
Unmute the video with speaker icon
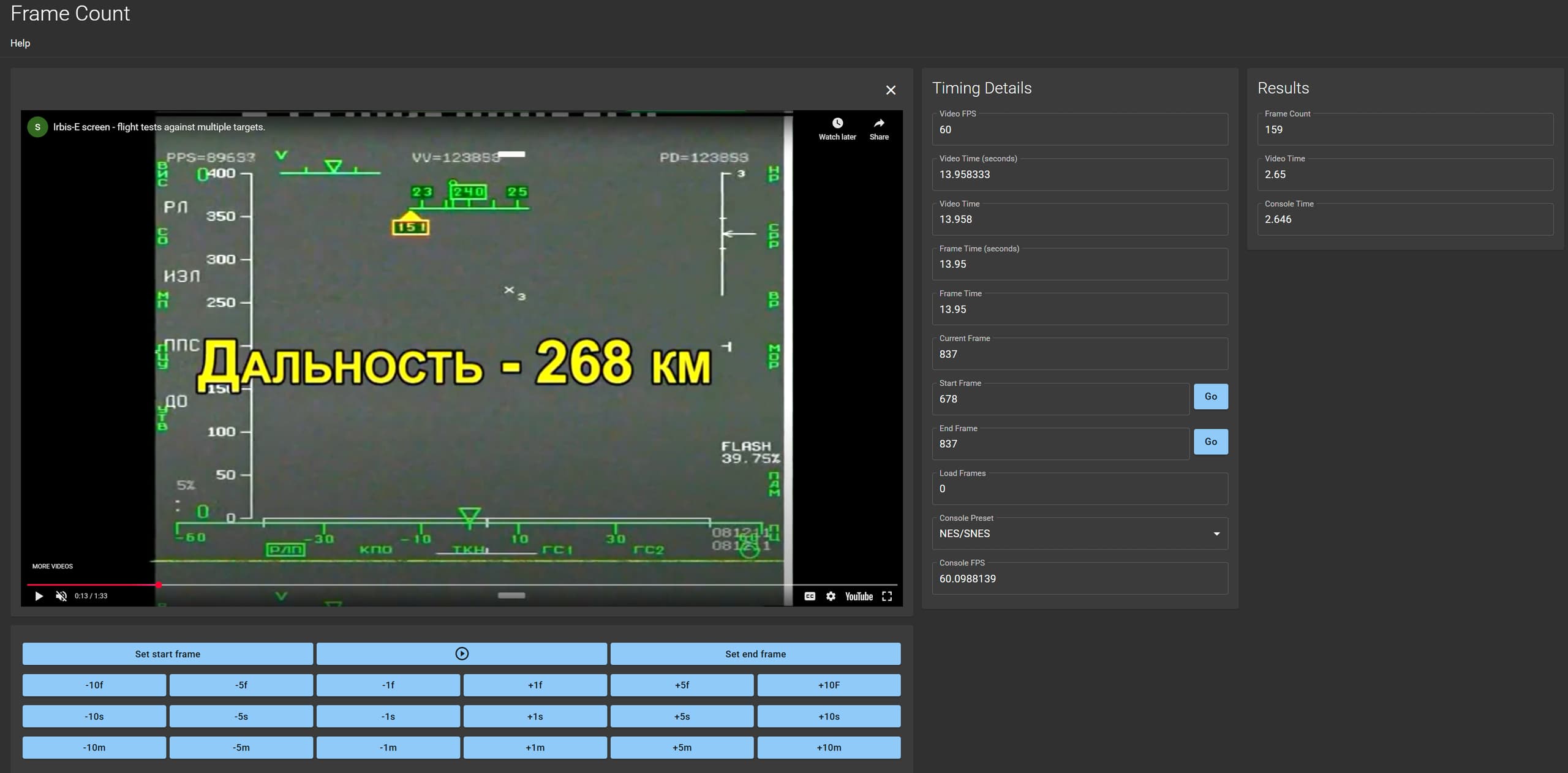click(x=61, y=596)
